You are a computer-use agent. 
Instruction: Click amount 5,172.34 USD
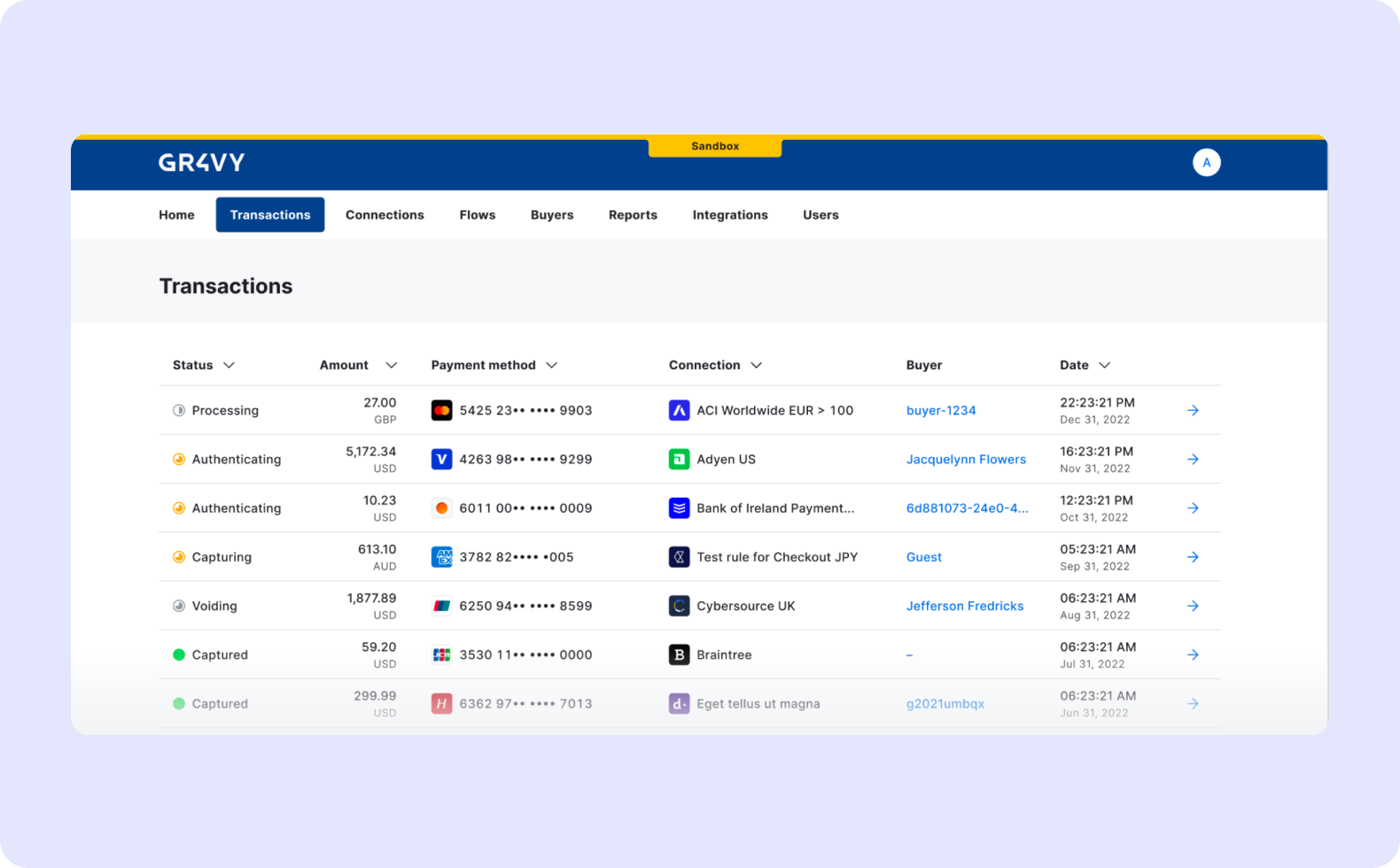(370, 459)
